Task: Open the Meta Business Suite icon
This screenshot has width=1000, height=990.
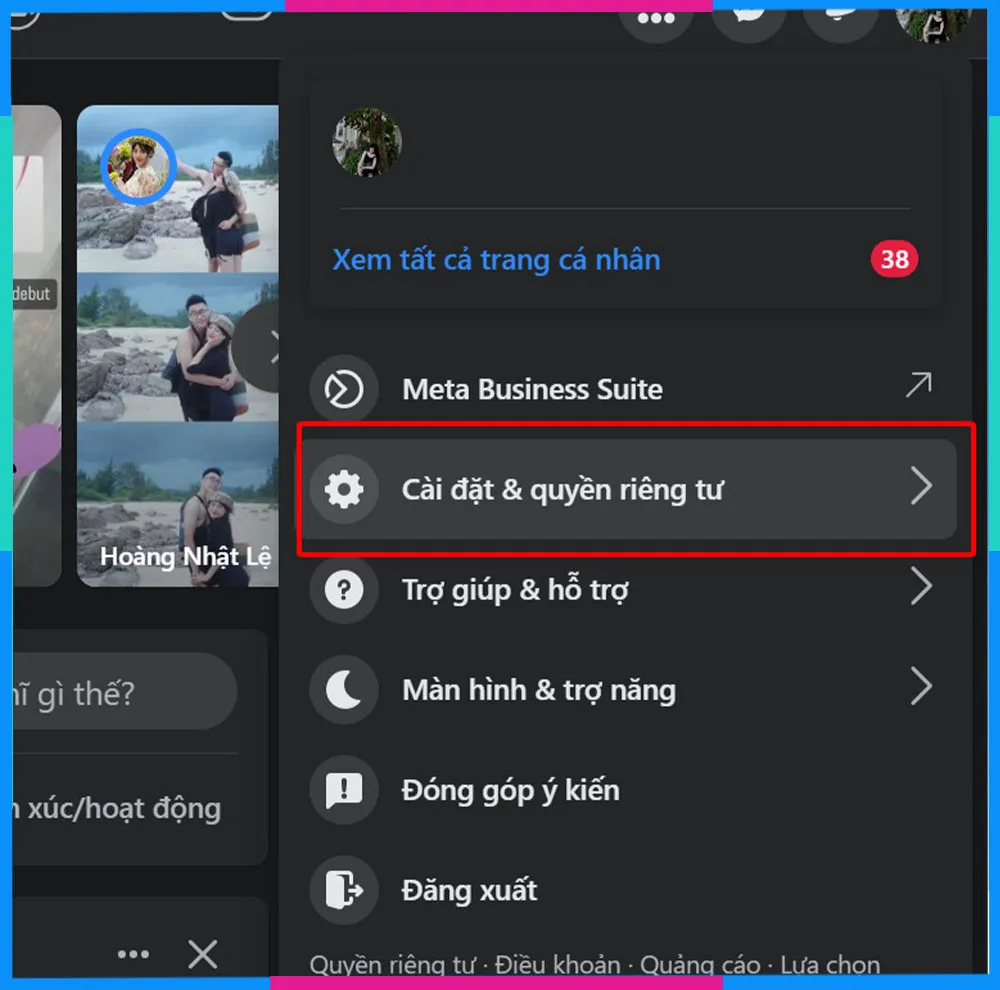Action: point(344,389)
